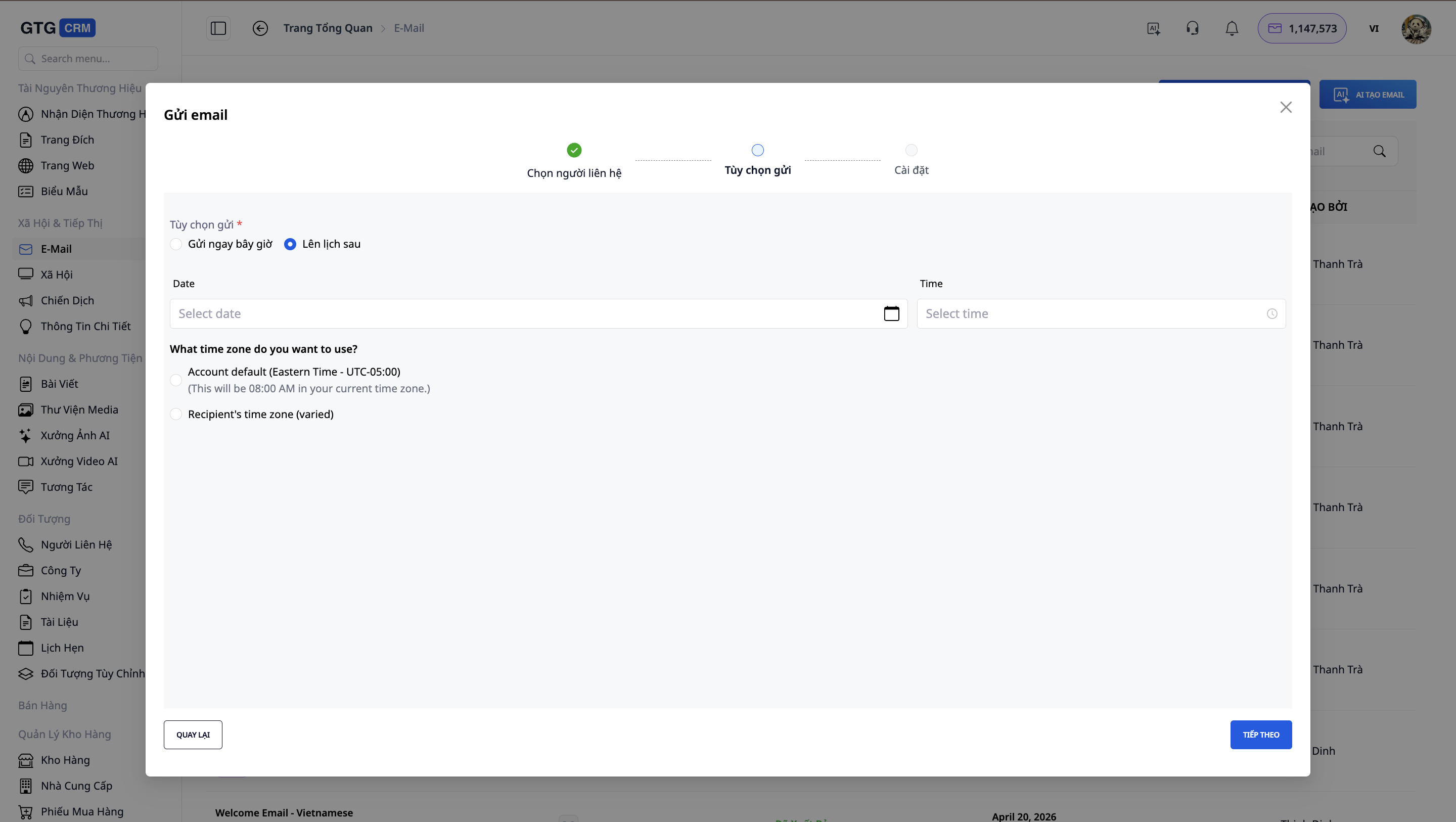Screen dimensions: 1456x822
Task: Click the Select date input field
Action: coord(509,313)
